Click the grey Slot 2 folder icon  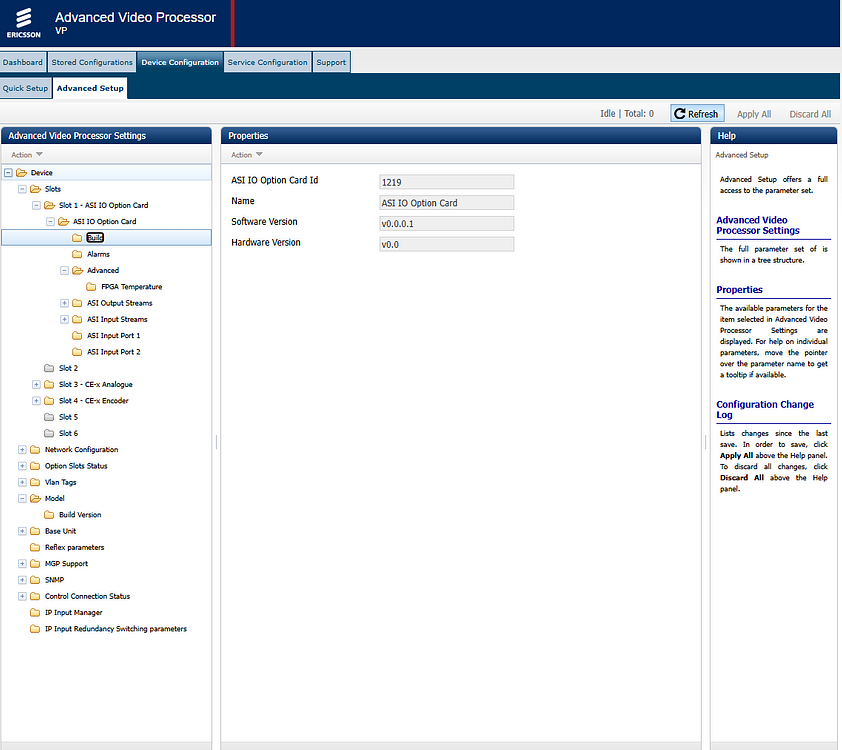coord(49,368)
